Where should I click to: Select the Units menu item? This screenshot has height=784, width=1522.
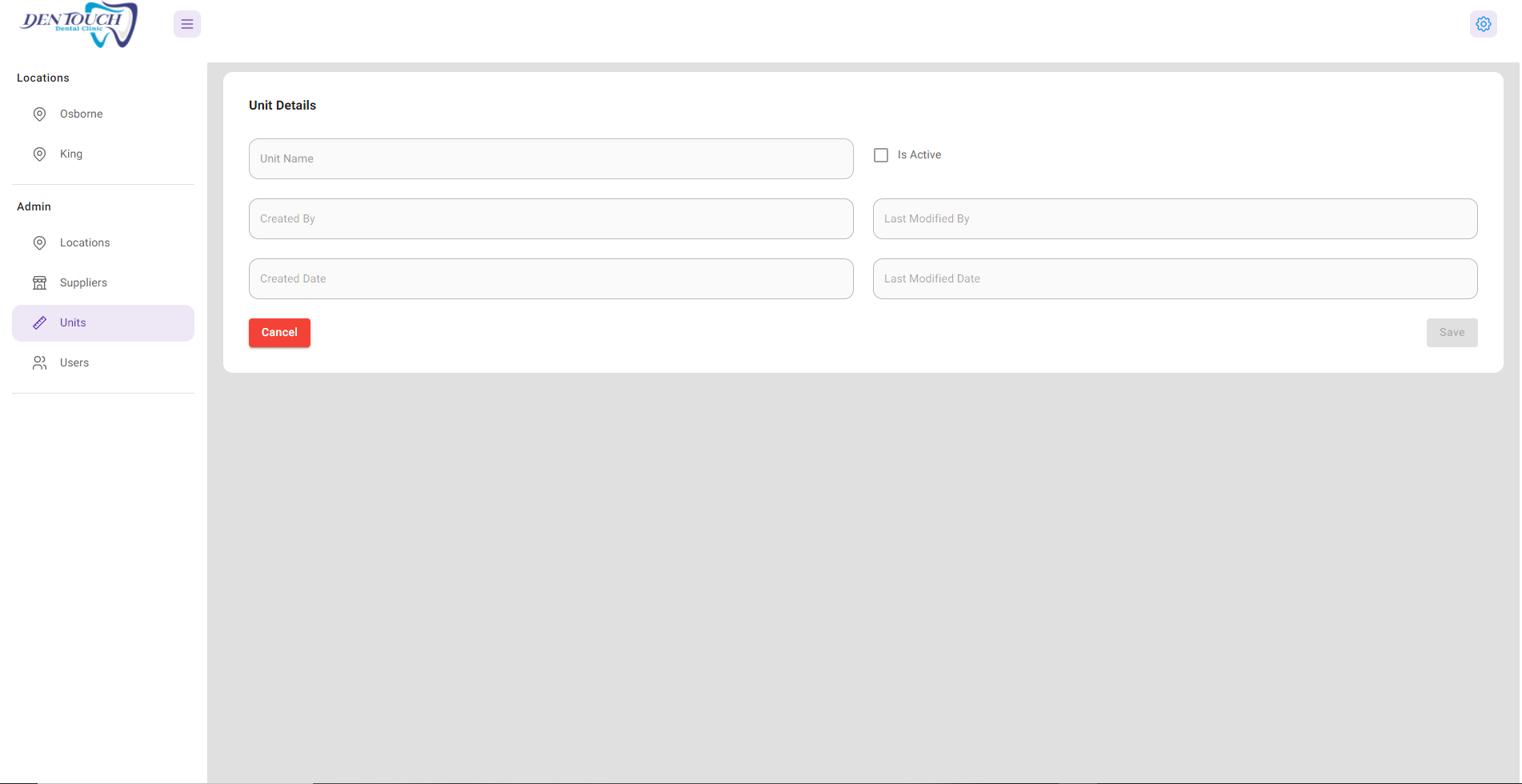point(103,323)
